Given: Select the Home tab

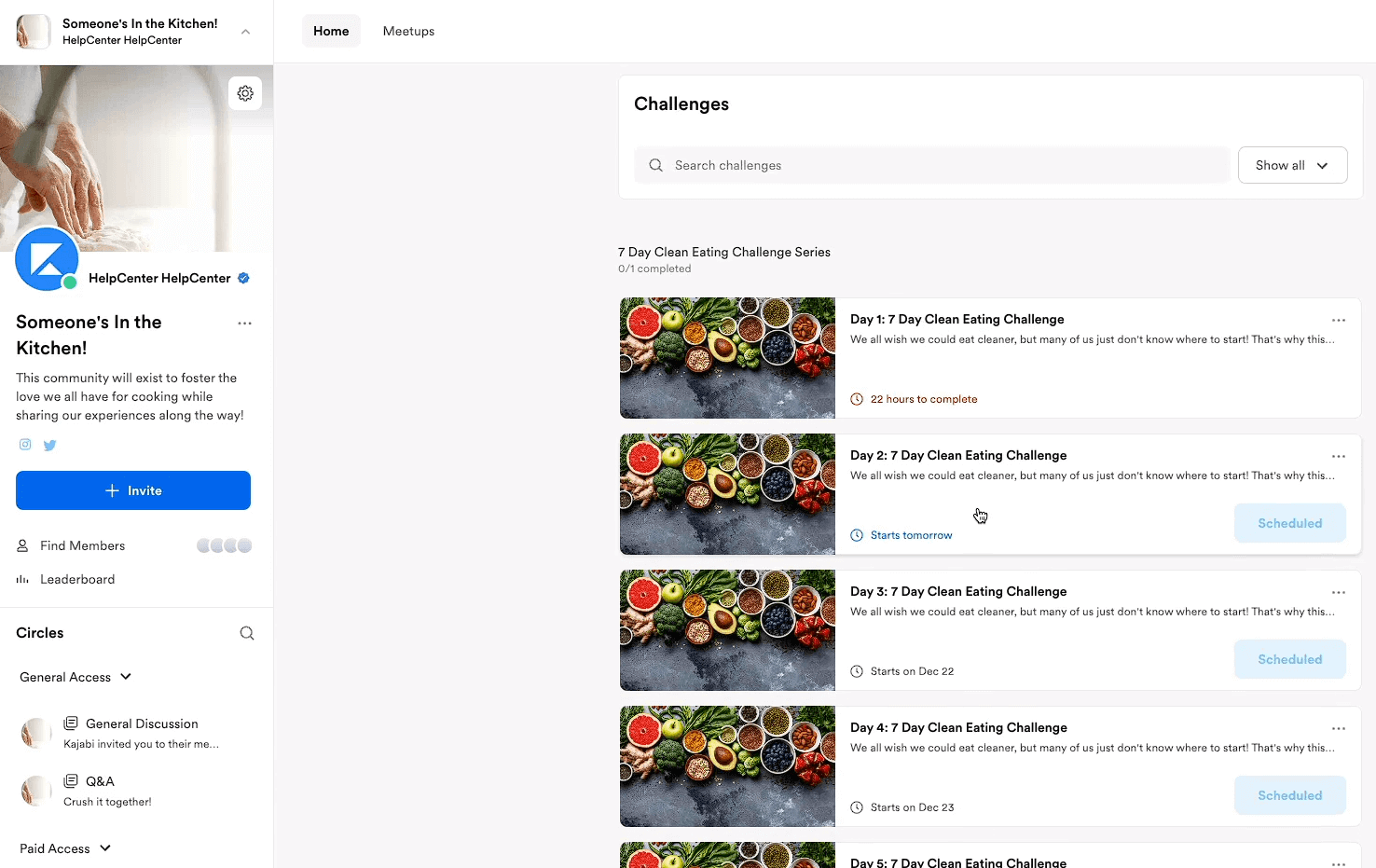Looking at the screenshot, I should tap(331, 31).
